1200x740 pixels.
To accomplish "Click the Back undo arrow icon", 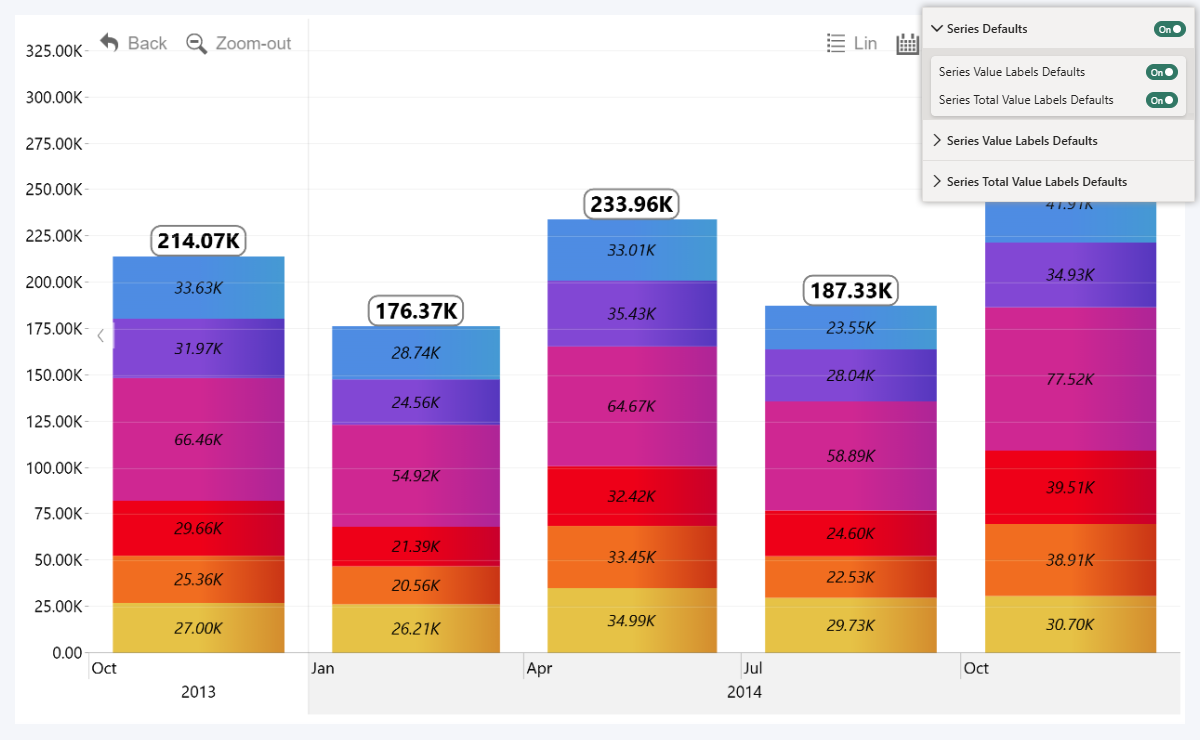I will pyautogui.click(x=109, y=42).
